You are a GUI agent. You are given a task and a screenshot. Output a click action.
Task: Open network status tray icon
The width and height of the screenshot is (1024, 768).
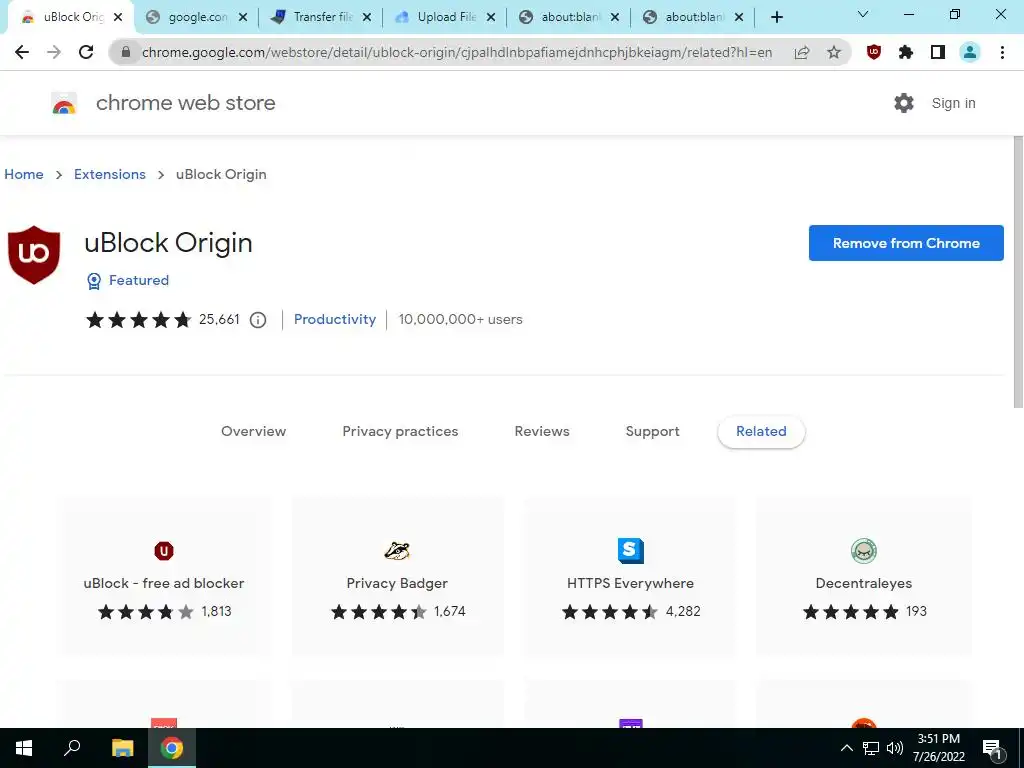pyautogui.click(x=871, y=748)
